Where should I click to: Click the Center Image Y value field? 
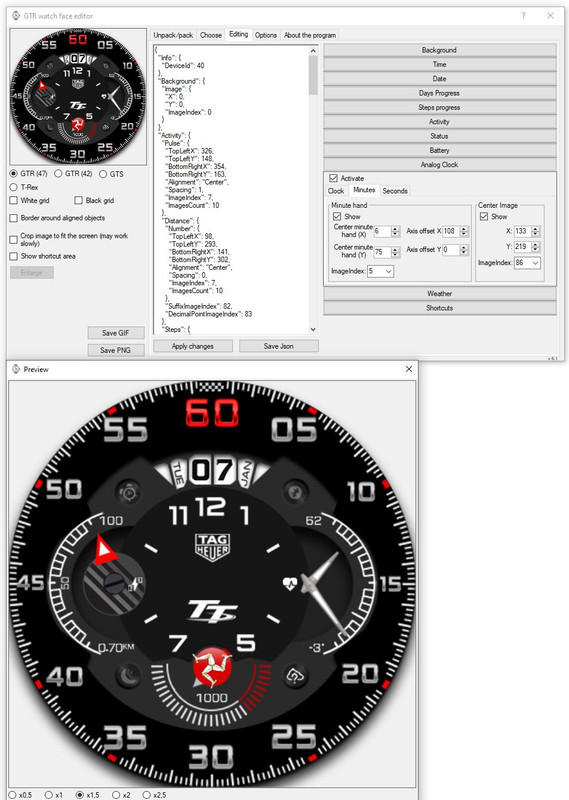pos(522,246)
